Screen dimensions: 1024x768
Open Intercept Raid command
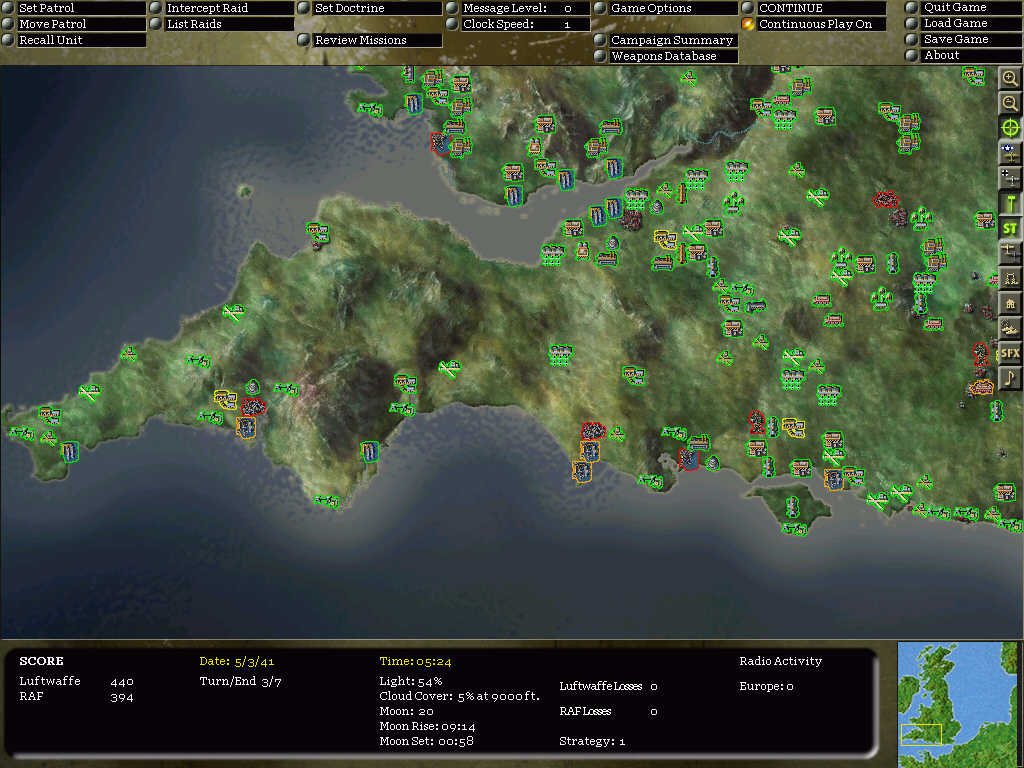(221, 8)
